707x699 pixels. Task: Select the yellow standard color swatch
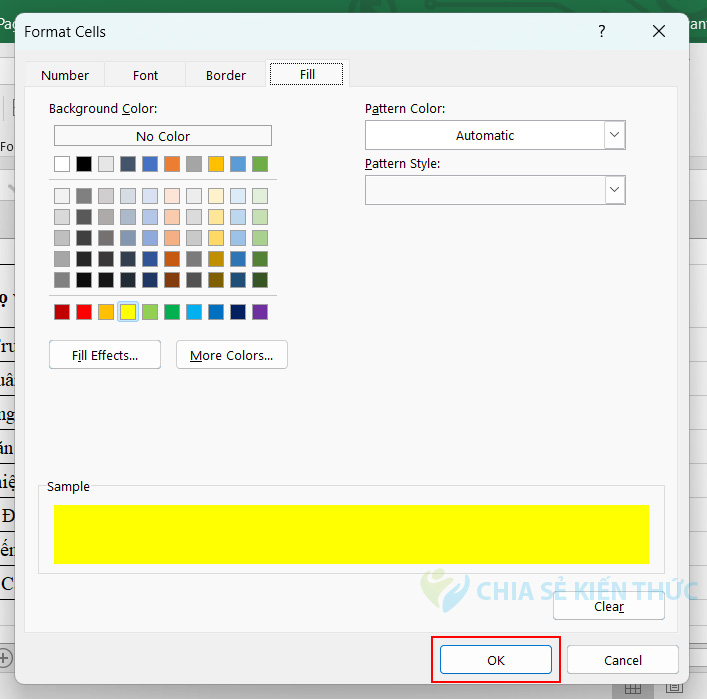pos(128,312)
